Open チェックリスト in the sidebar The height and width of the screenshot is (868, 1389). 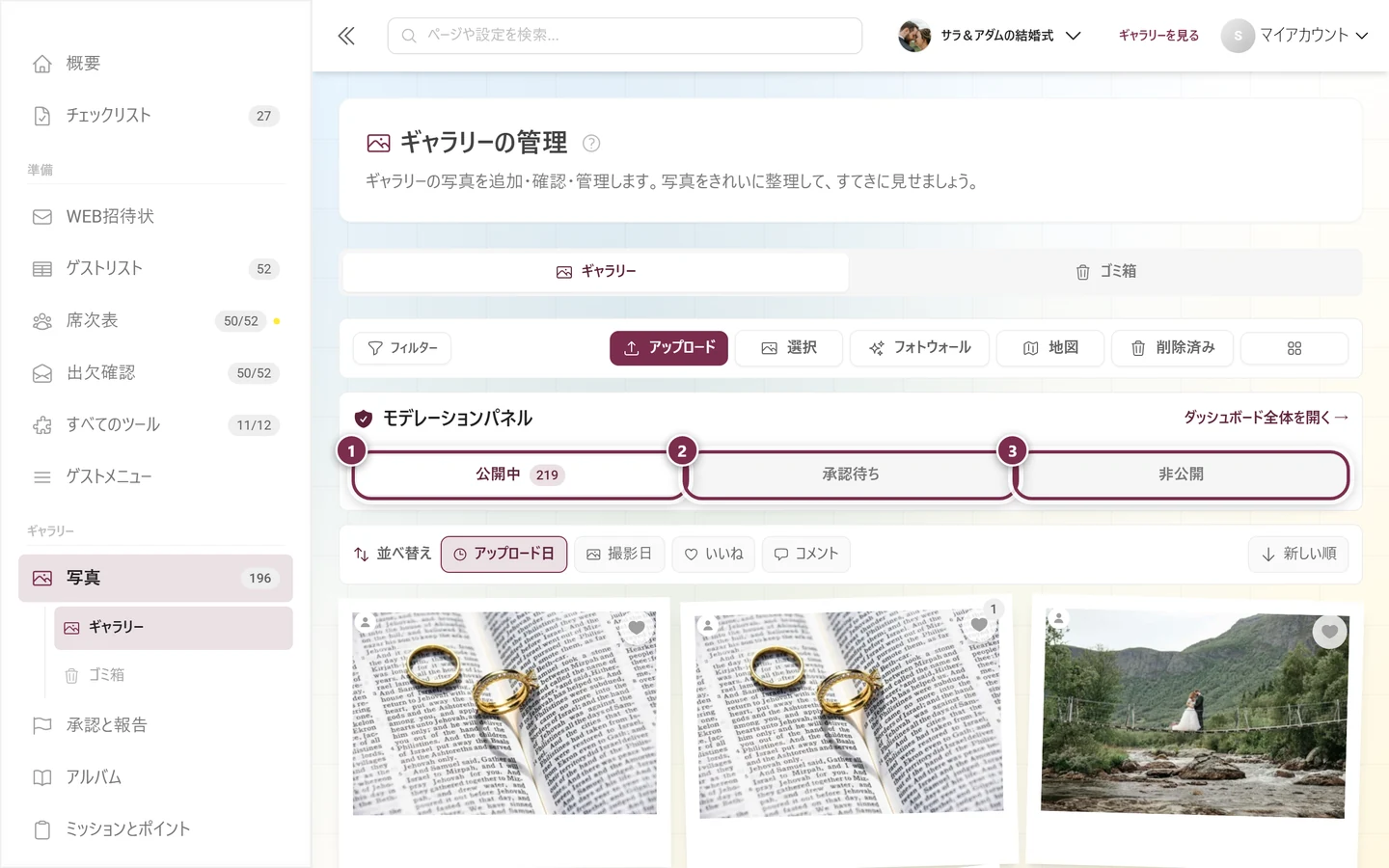[x=155, y=116]
